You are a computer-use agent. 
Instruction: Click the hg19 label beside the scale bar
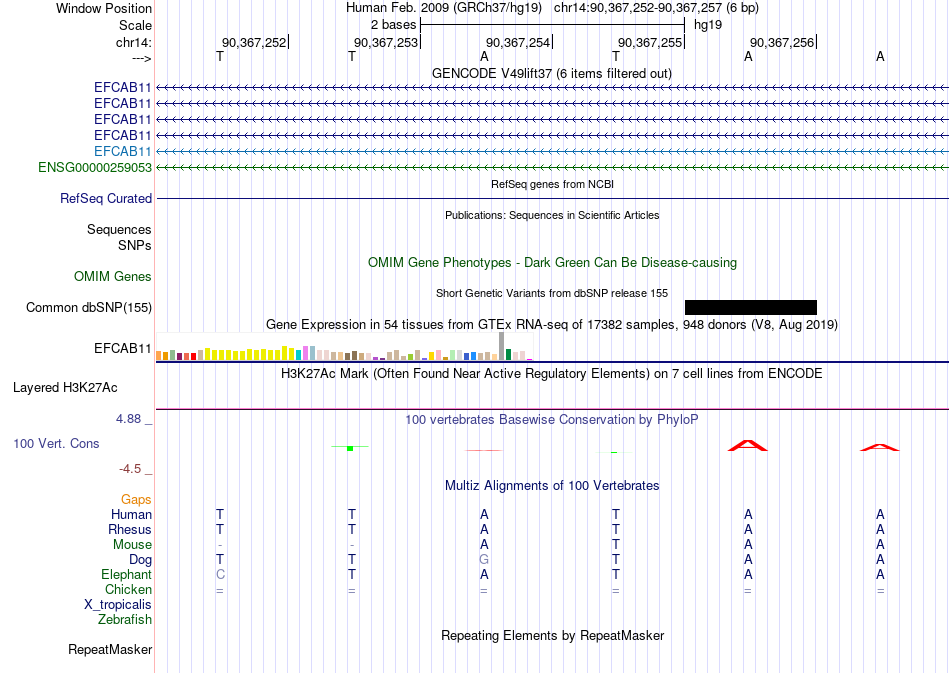pyautogui.click(x=708, y=25)
